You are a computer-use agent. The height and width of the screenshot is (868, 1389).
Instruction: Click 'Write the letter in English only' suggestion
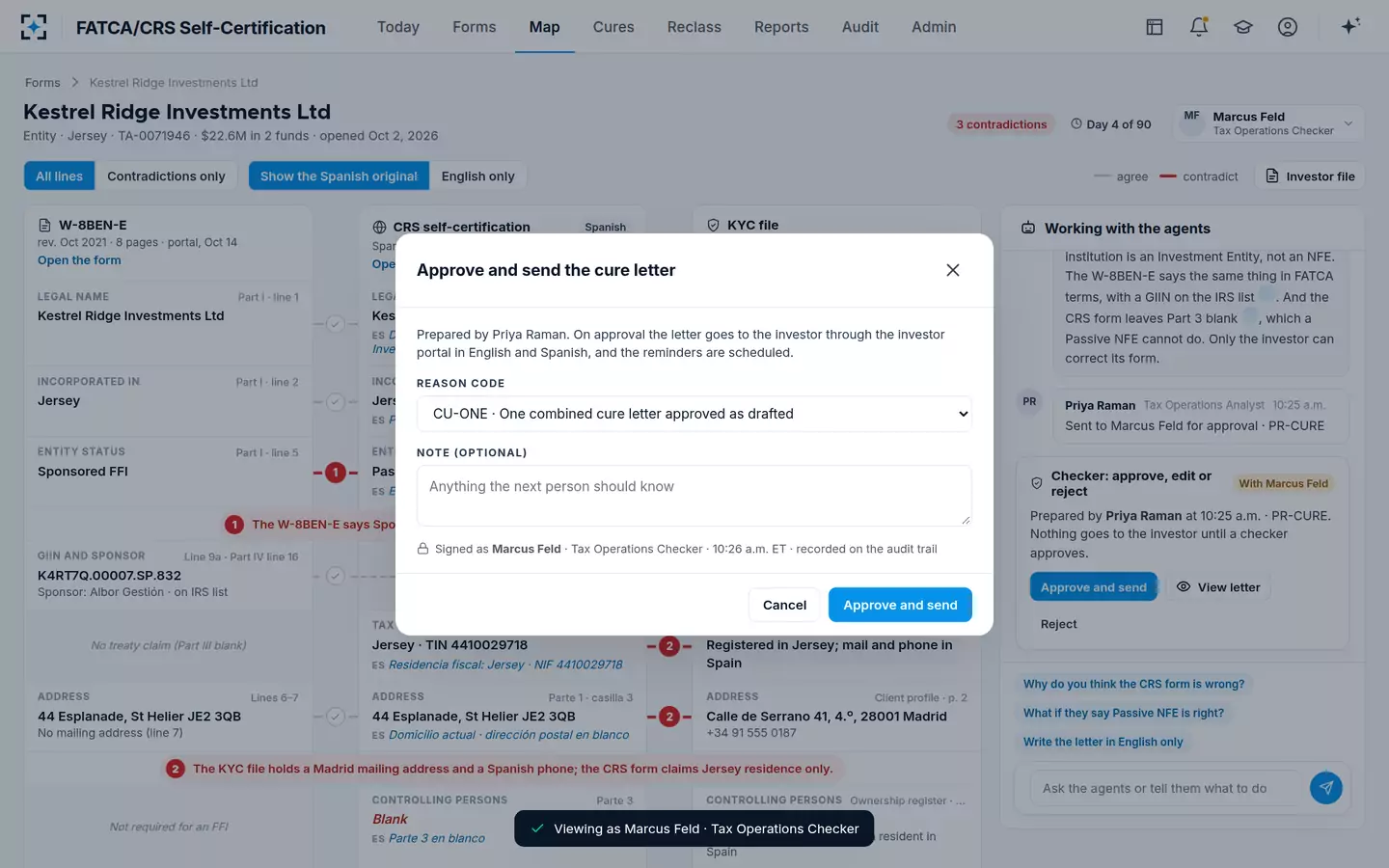pos(1103,742)
